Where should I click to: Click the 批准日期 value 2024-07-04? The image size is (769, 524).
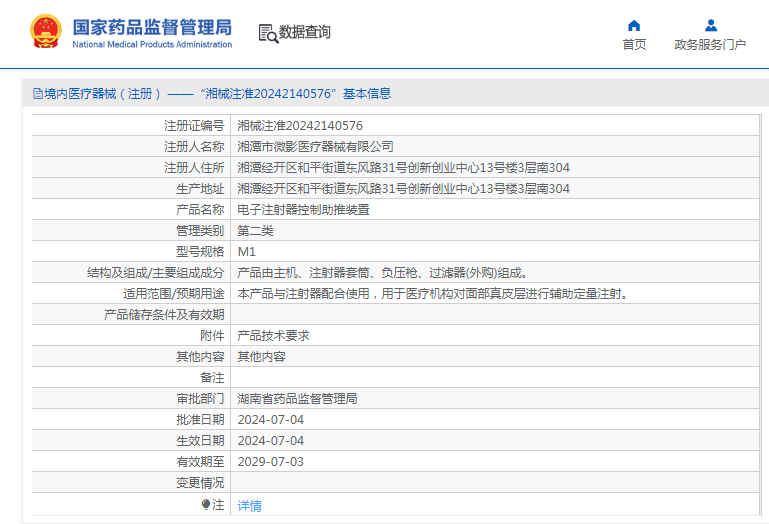point(271,419)
